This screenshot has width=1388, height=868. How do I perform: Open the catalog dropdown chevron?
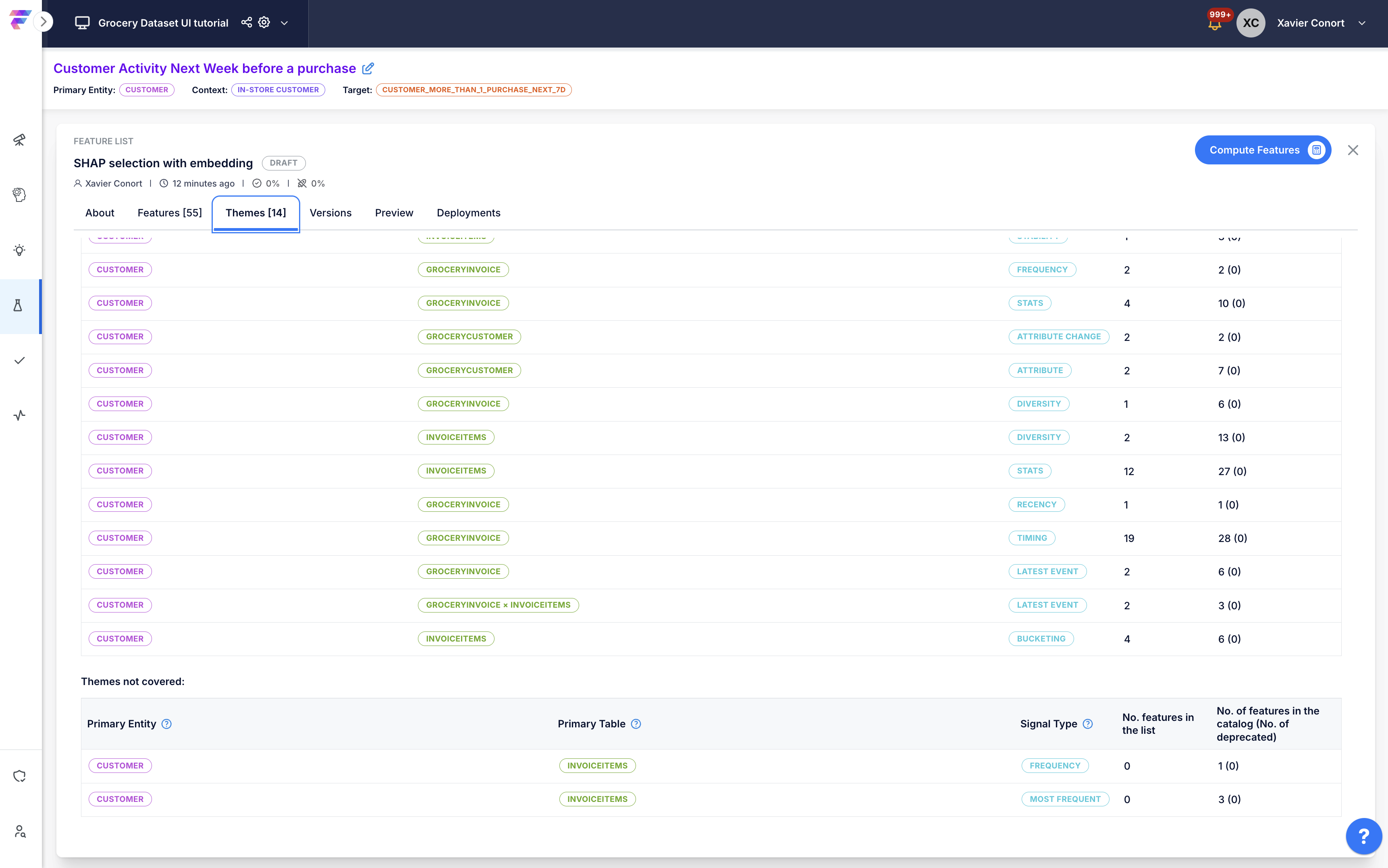click(x=284, y=23)
